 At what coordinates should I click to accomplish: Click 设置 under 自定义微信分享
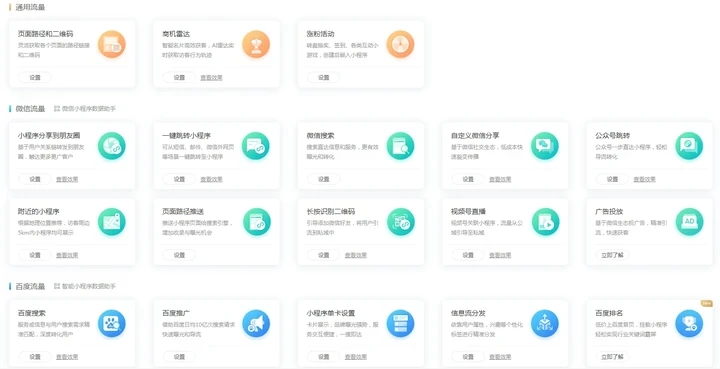click(468, 179)
